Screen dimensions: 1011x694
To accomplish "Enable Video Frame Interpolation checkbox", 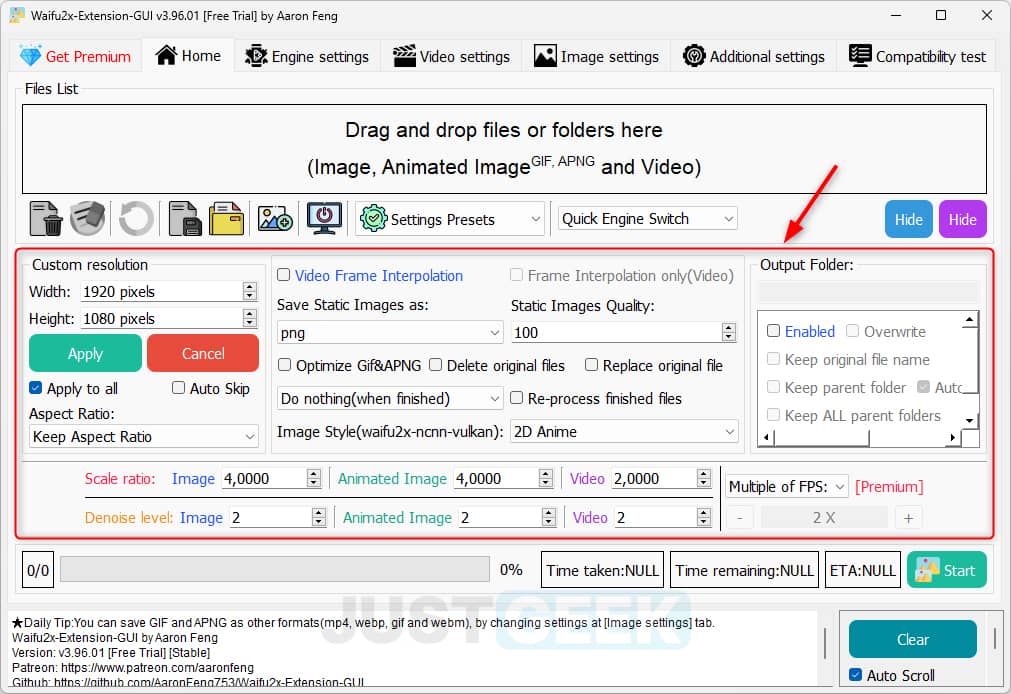I will (284, 275).
